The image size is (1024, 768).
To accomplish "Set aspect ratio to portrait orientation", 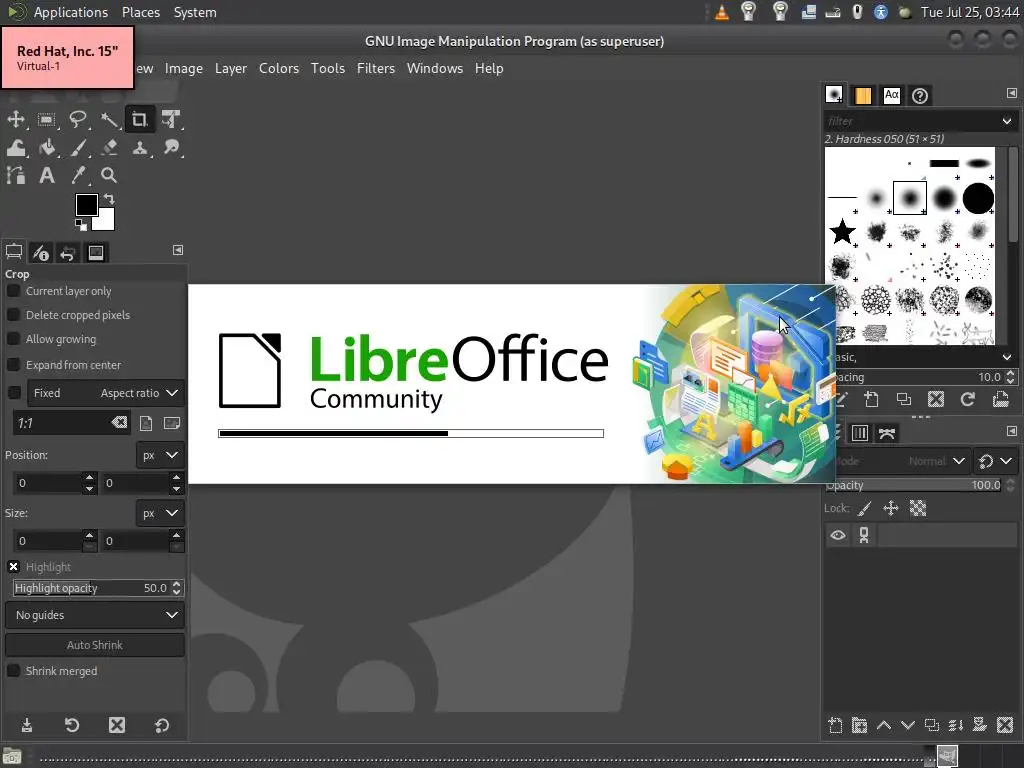I will click(x=146, y=423).
